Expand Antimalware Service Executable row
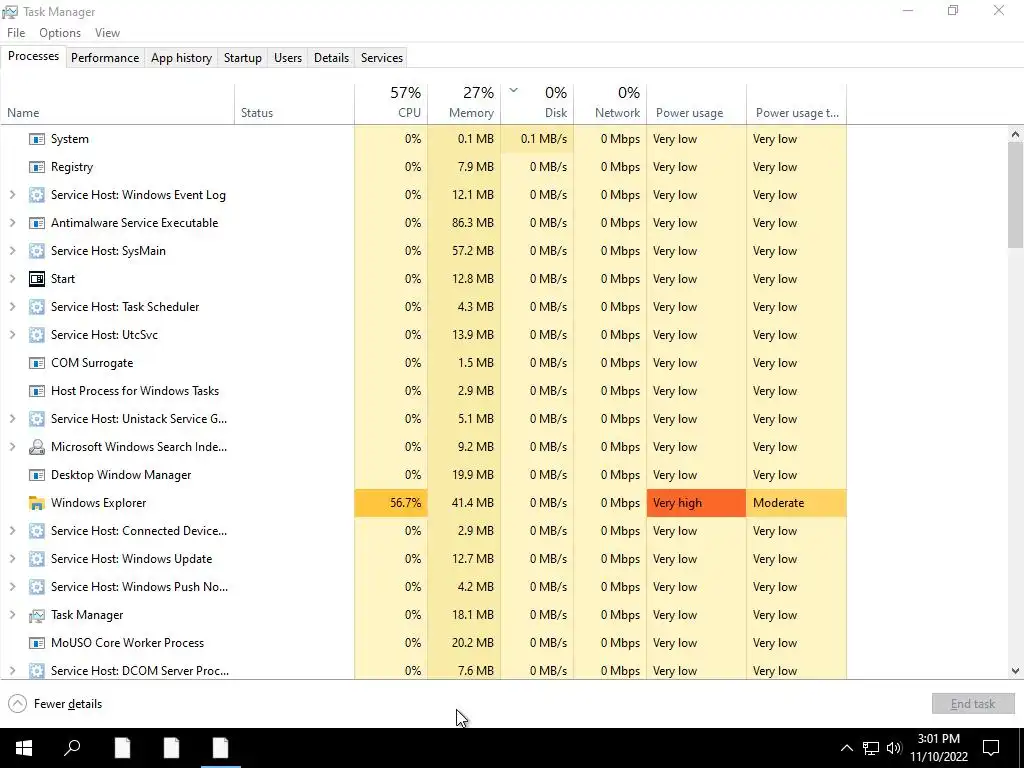 click(x=12, y=223)
